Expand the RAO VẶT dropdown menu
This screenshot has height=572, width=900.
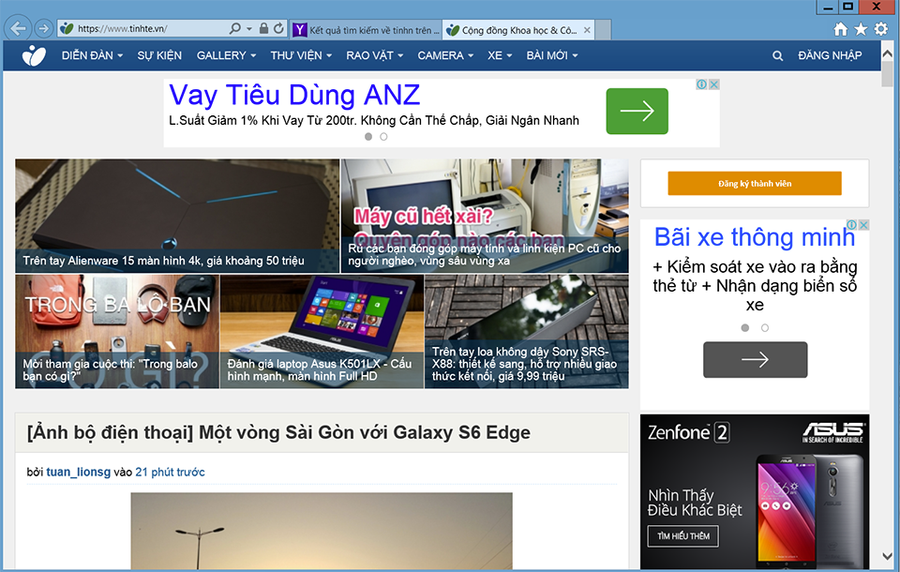pyautogui.click(x=375, y=56)
